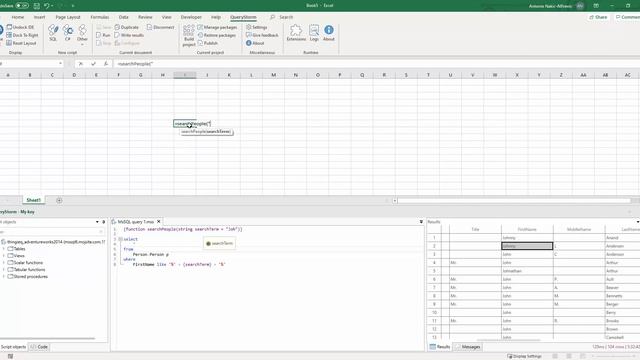
Task: Expand Scalar functions node
Action: [4, 262]
